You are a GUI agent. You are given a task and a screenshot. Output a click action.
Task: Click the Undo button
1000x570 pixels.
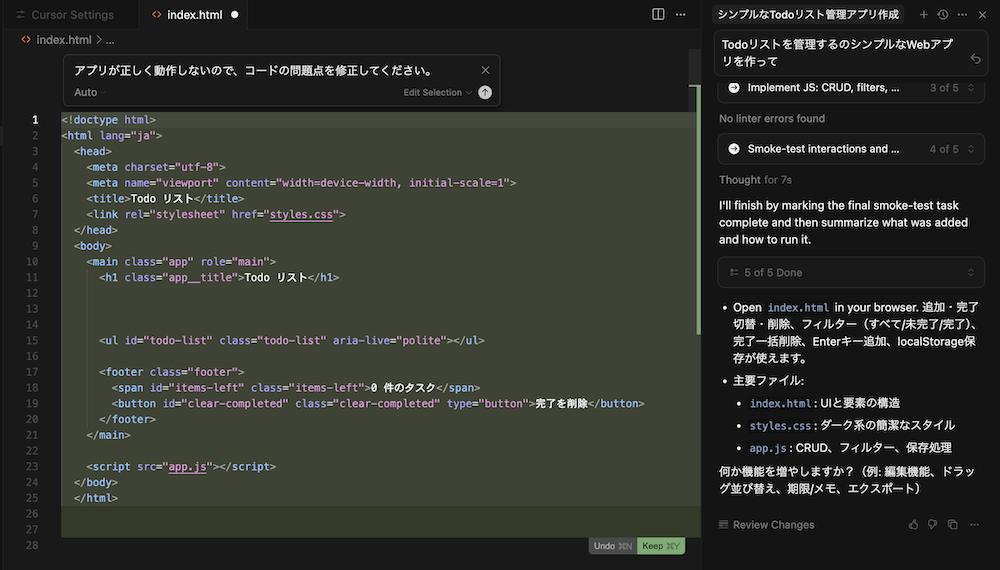(612, 546)
